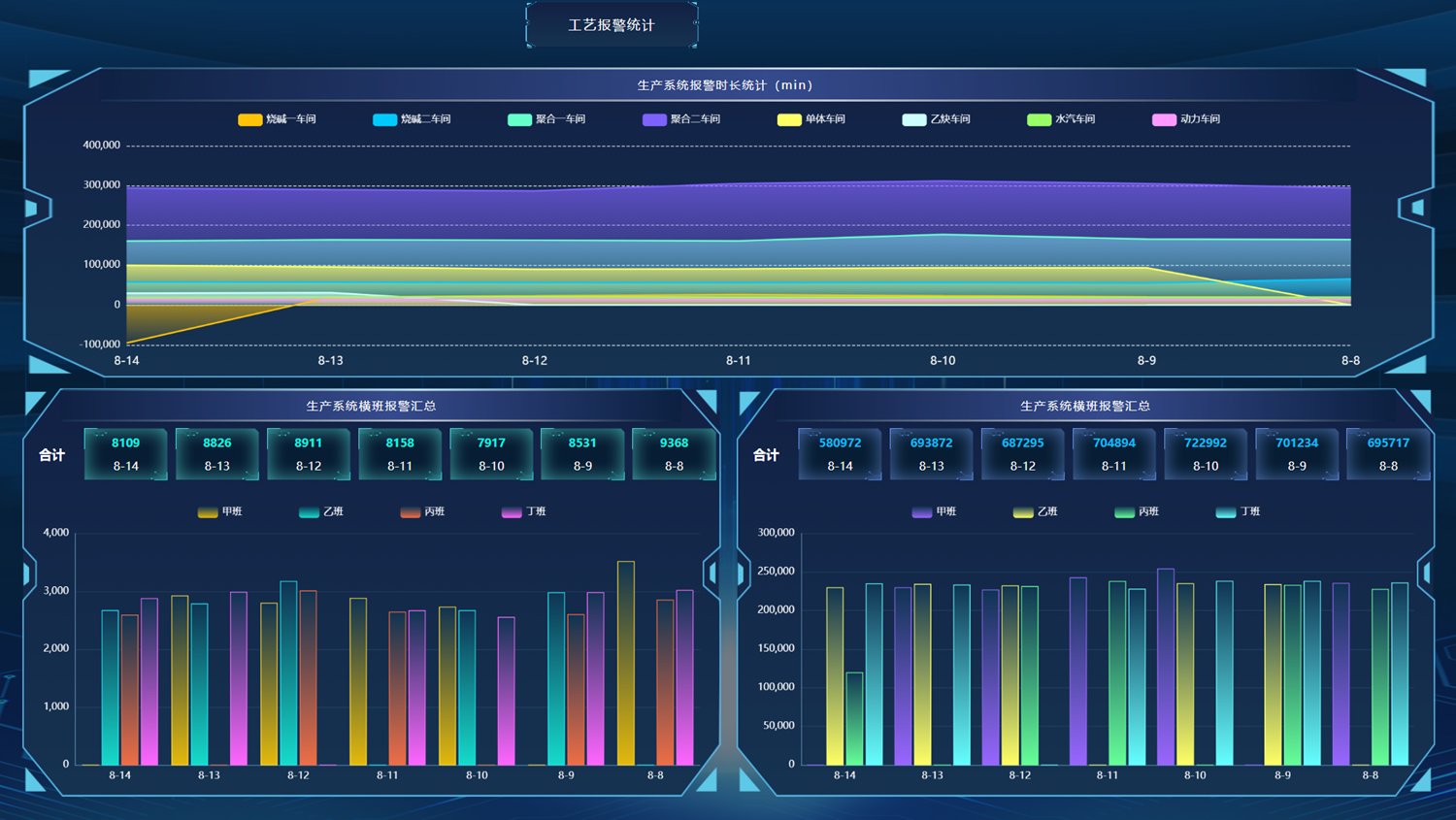Select the 8109 total card for 8-14
The image size is (1456, 820).
tap(126, 454)
